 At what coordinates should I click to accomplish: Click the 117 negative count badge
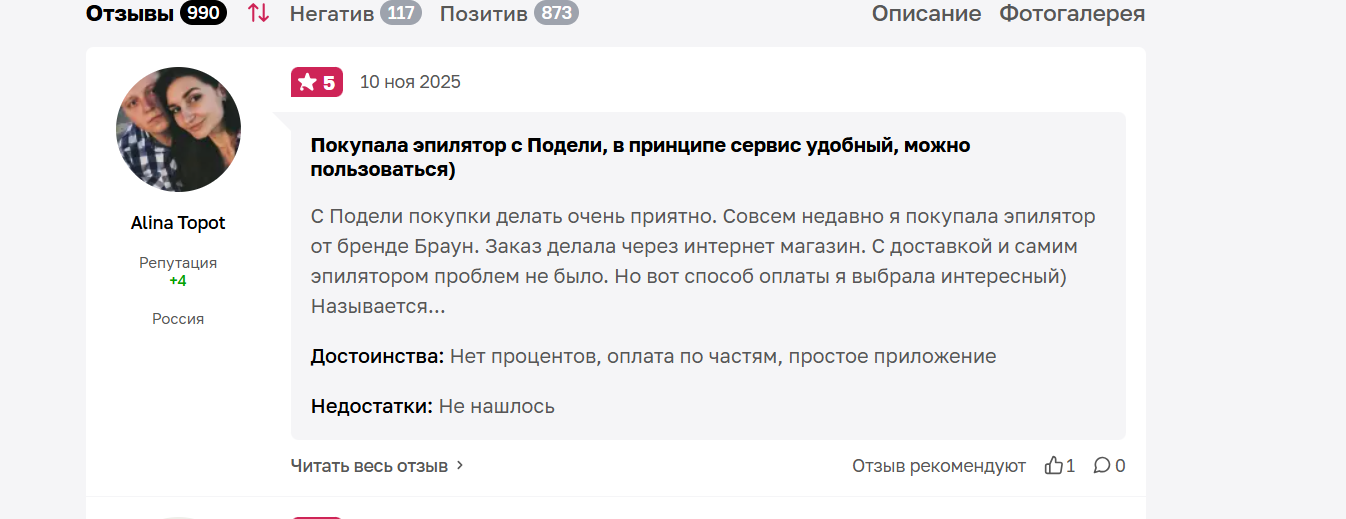coord(400,14)
